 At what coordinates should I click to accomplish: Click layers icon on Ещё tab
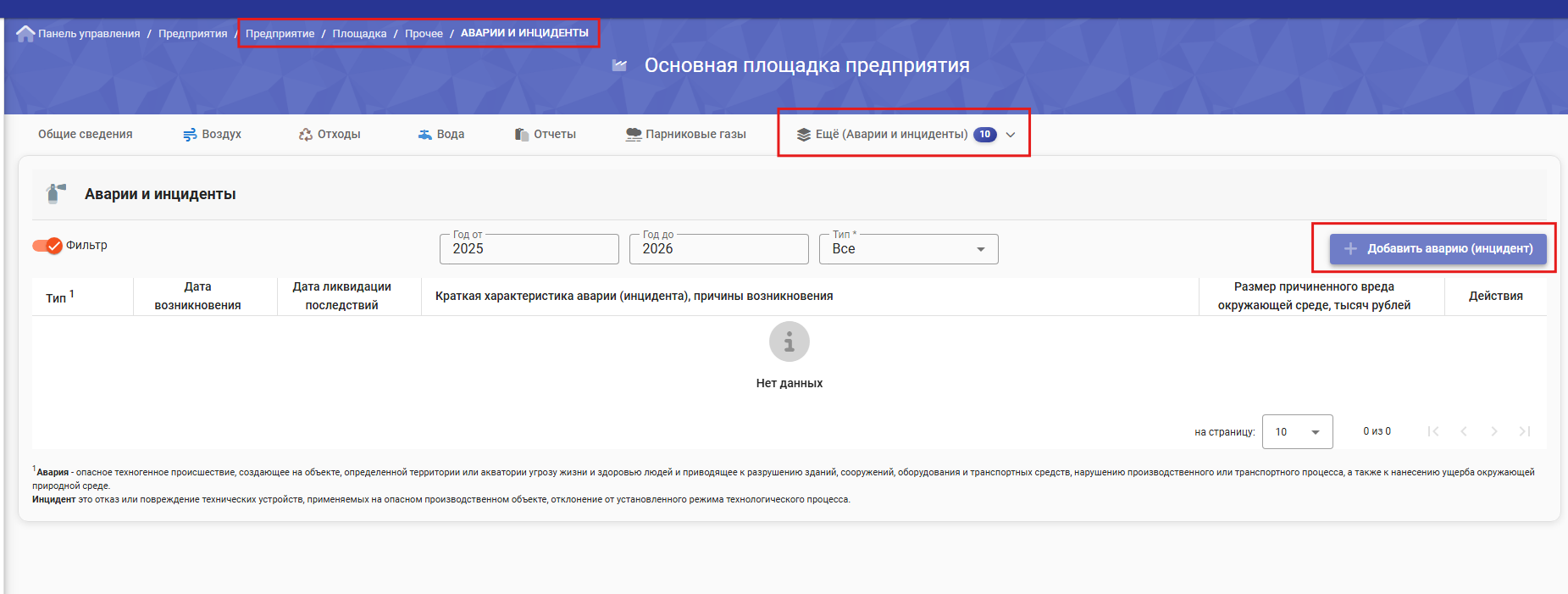(x=804, y=135)
